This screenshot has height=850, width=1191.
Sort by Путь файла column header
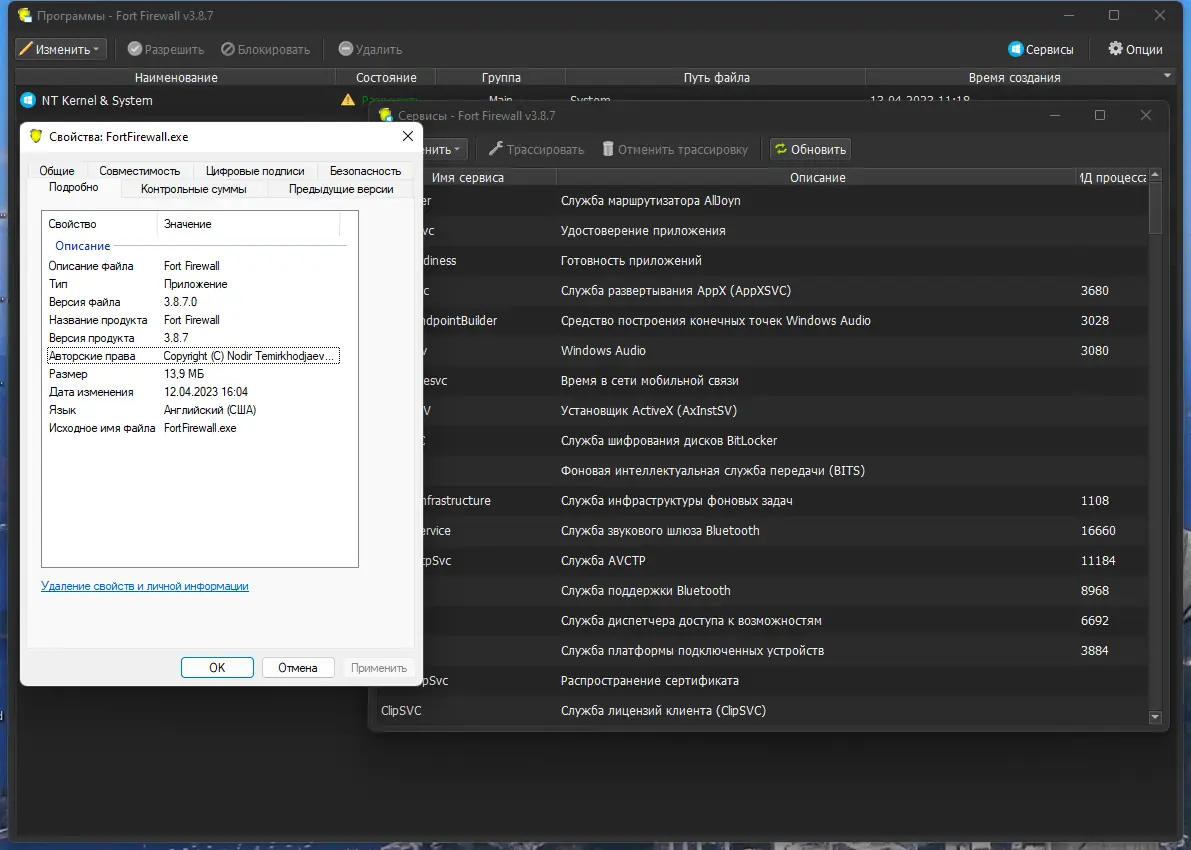coord(716,77)
